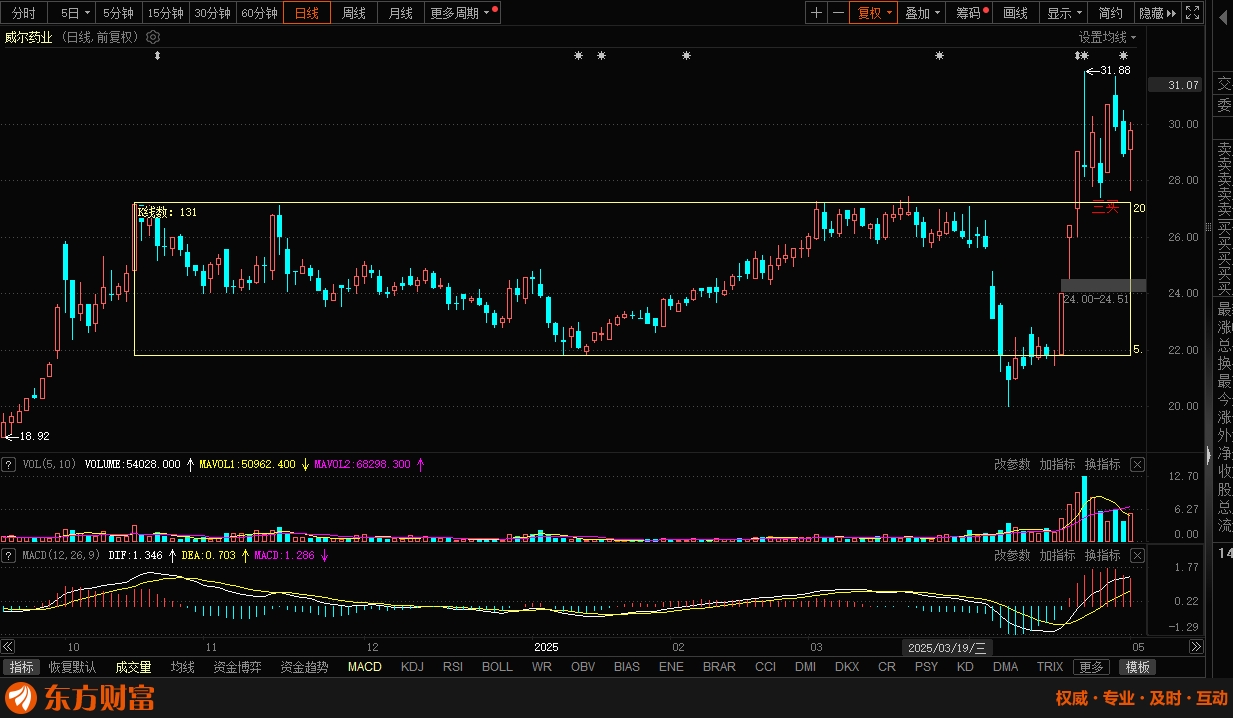This screenshot has height=718, width=1233.
Task: Toggle 画线 drawing tools
Action: tap(1016, 13)
